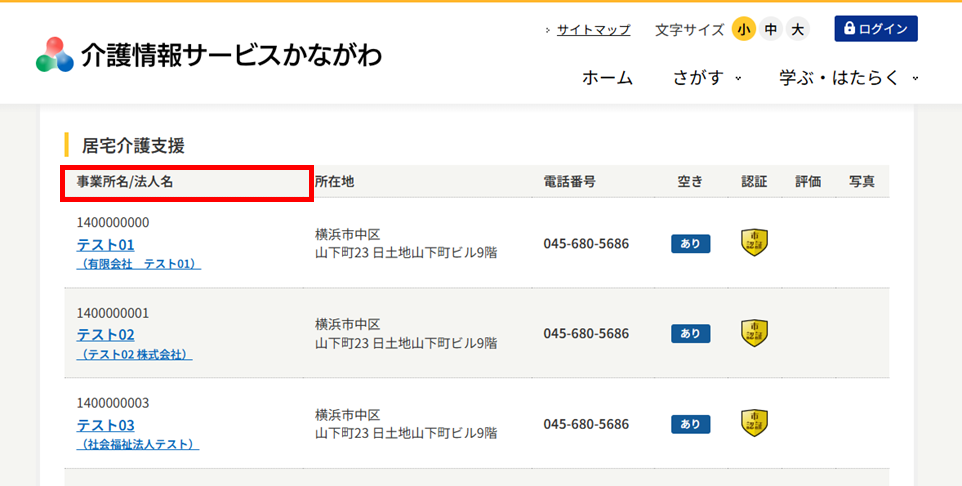Click the address in テスト03 row

(406, 424)
